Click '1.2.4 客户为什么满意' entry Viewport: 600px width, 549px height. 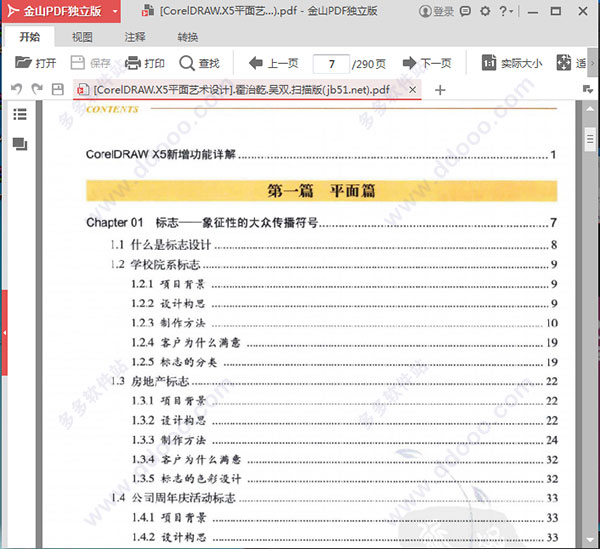pyautogui.click(x=344, y=342)
